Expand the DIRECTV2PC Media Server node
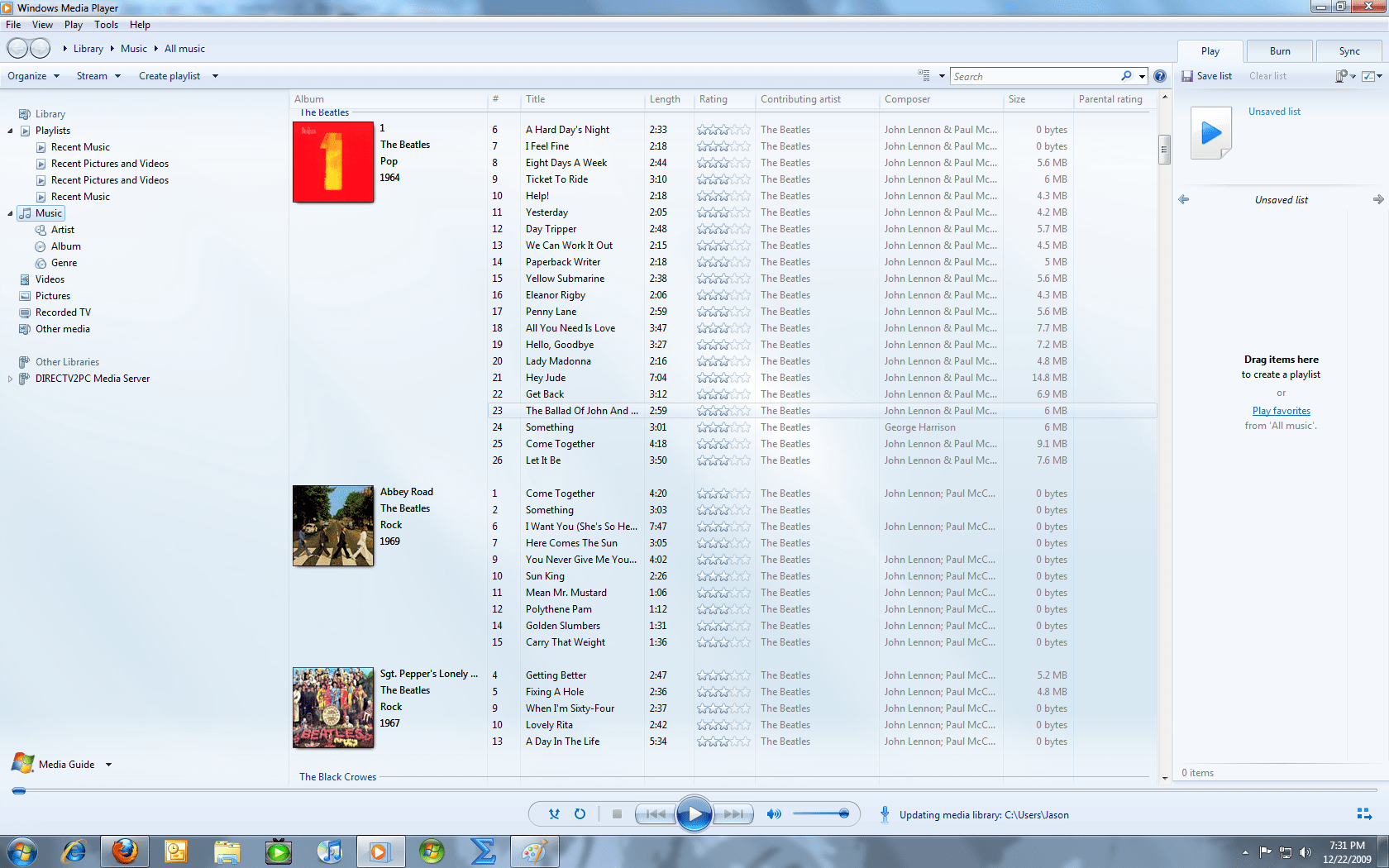Screen dimensions: 1389x868 (10, 379)
